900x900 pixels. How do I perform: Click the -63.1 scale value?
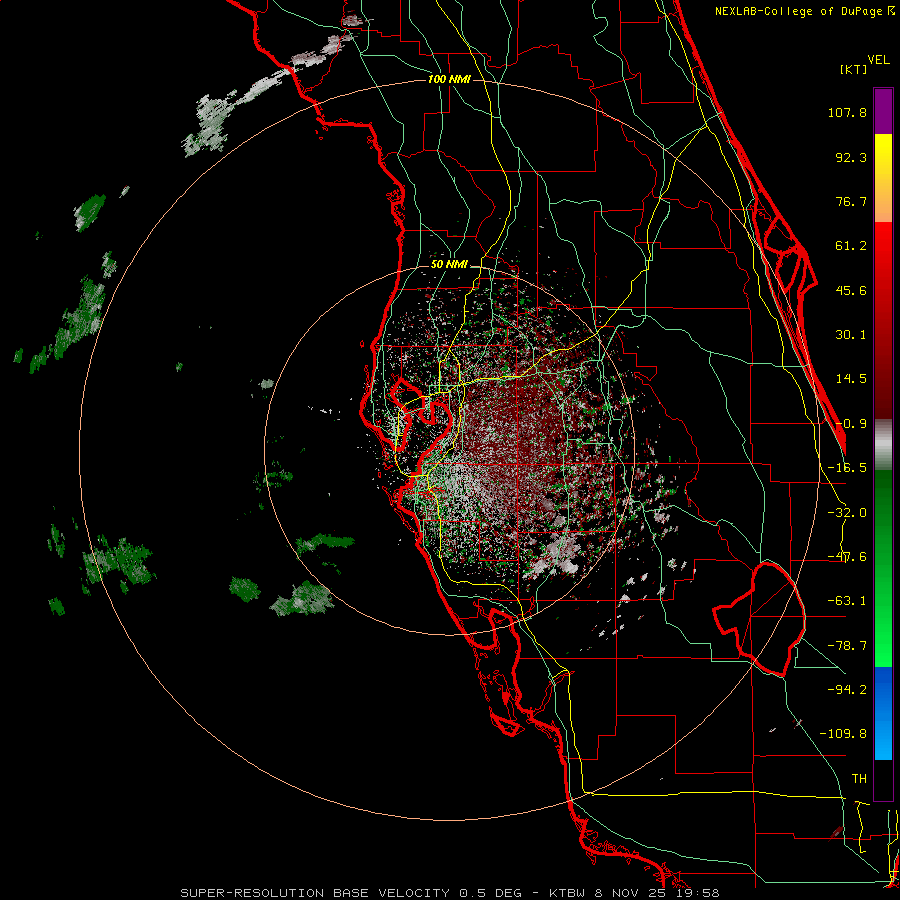click(x=847, y=601)
